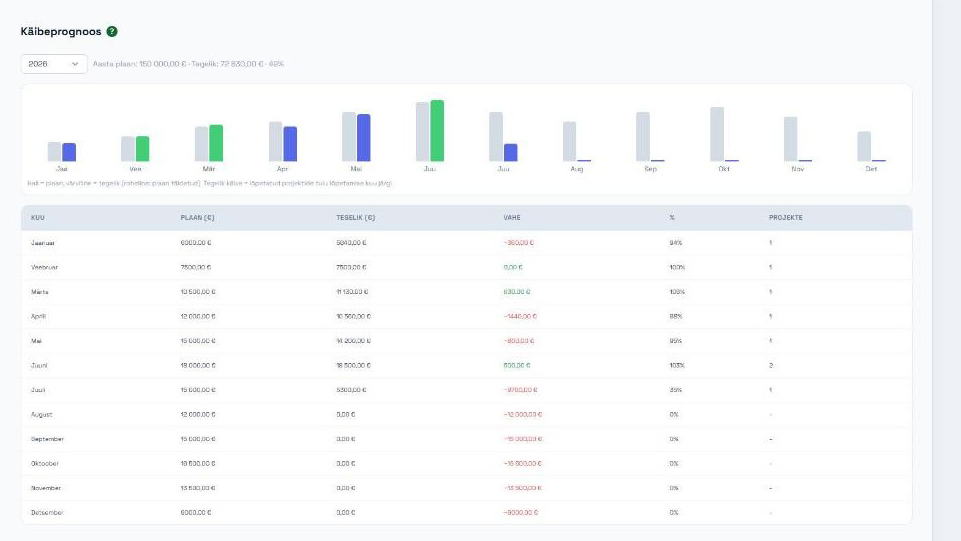Viewport: 961px width, 541px height.
Task: Open the 2026 year dropdown
Action: pos(54,64)
